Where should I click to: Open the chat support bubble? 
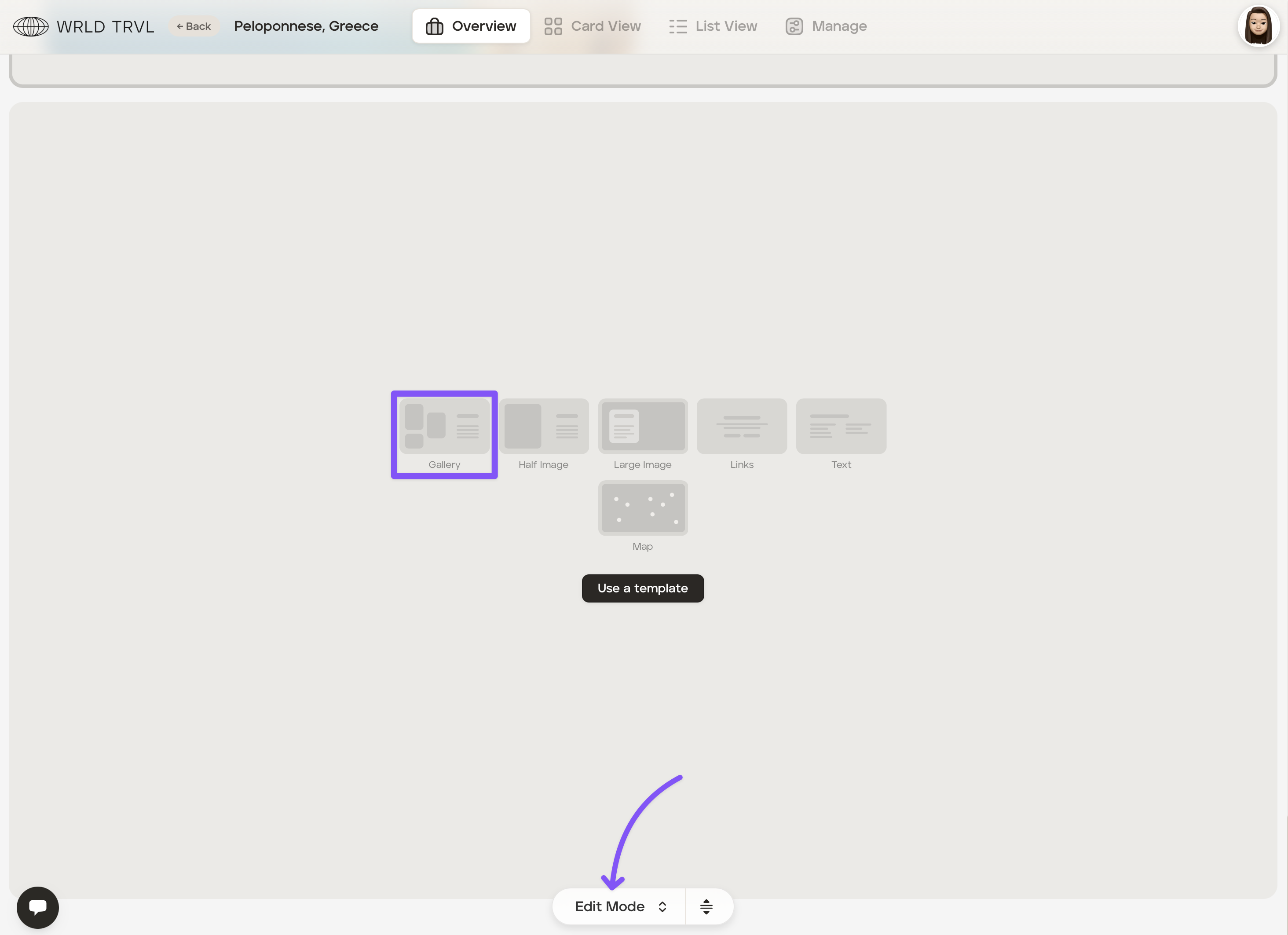click(x=37, y=906)
